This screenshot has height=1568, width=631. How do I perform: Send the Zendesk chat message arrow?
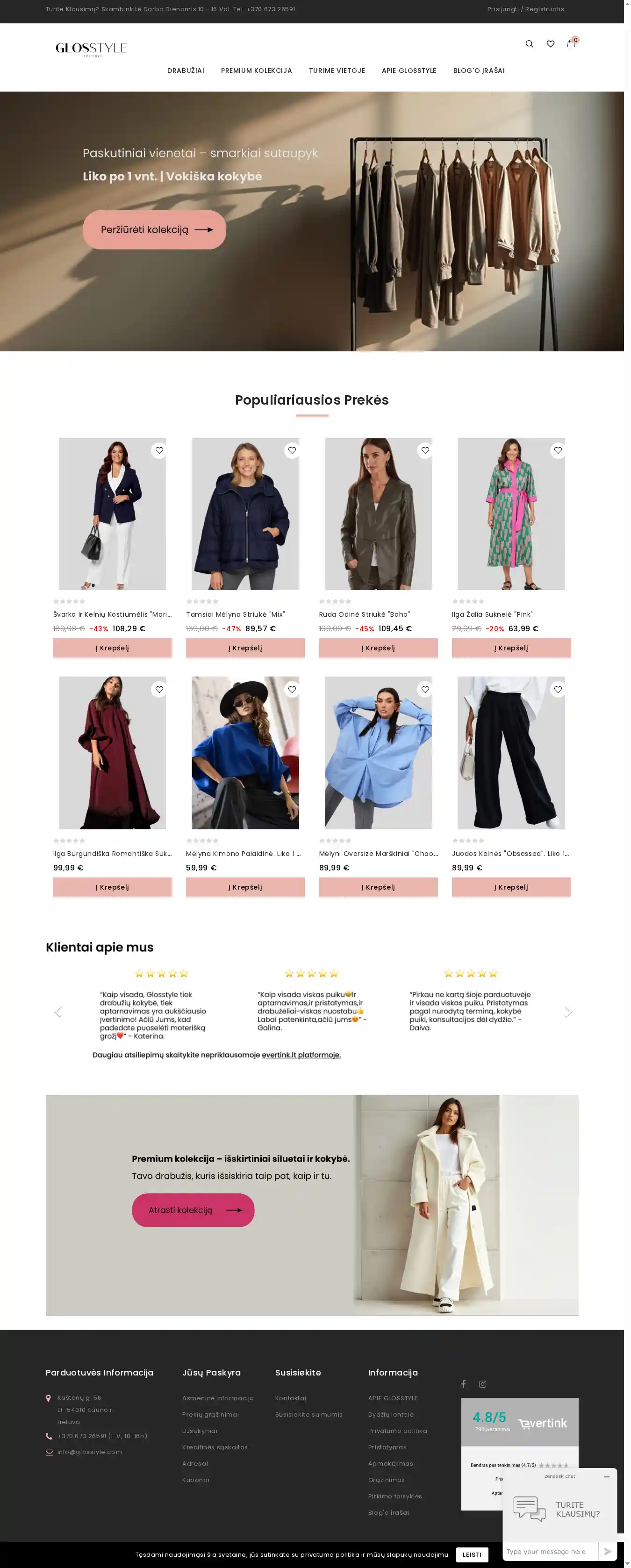click(607, 1551)
